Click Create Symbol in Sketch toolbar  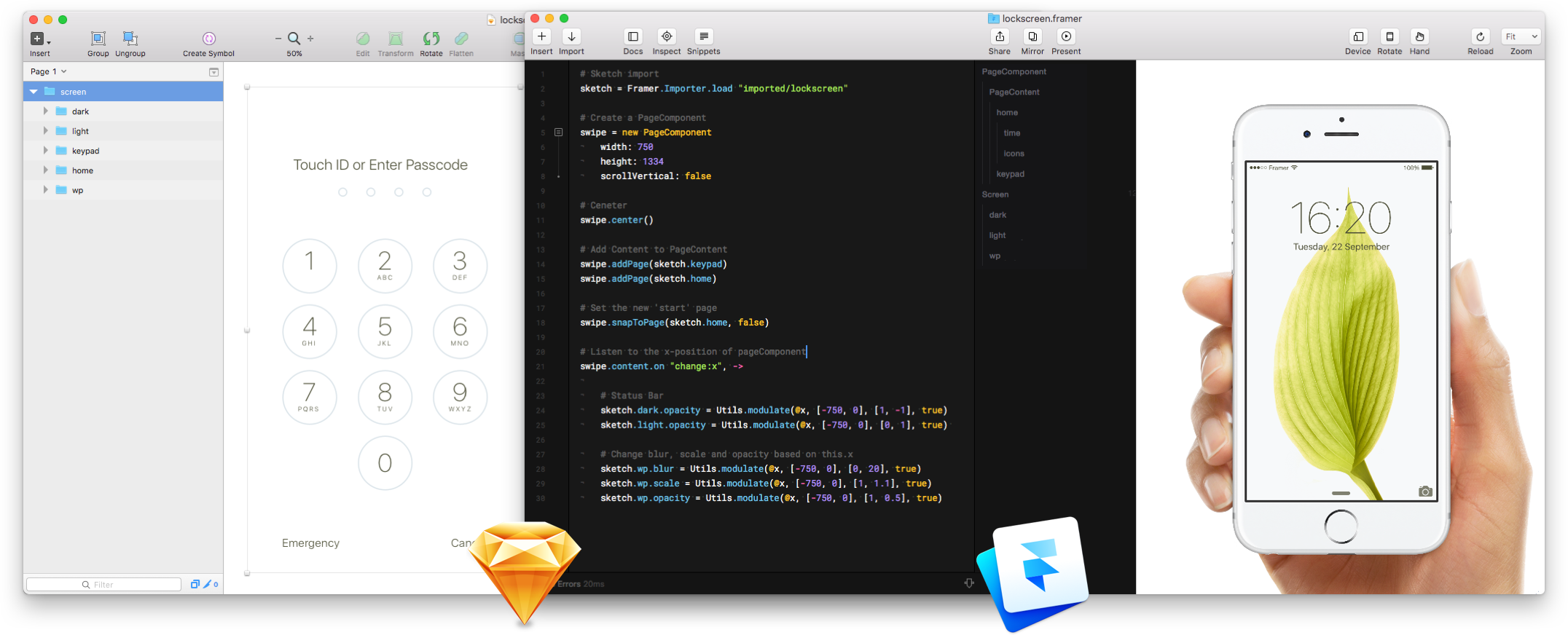[x=208, y=39]
